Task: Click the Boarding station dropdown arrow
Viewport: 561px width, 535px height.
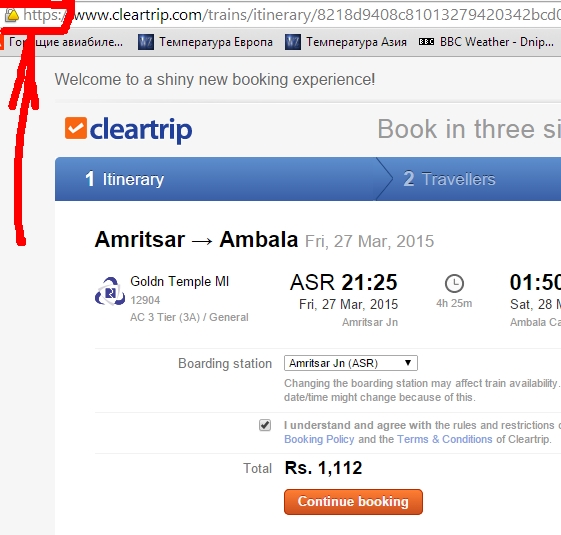Action: [x=408, y=363]
